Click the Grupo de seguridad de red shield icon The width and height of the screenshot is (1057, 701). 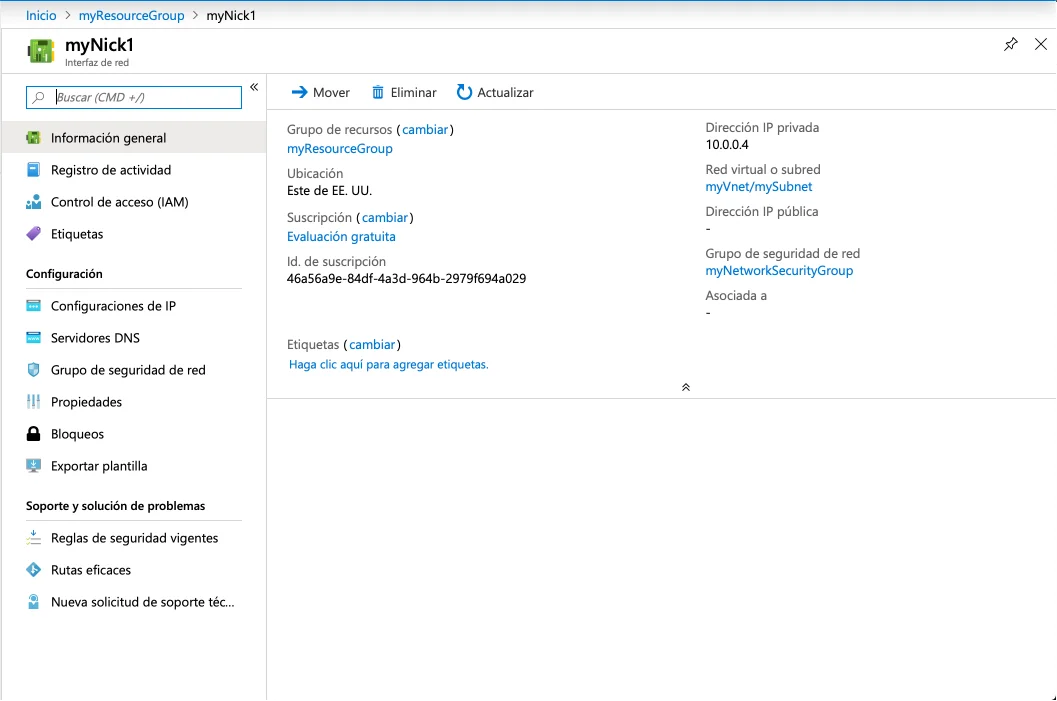[x=33, y=370]
